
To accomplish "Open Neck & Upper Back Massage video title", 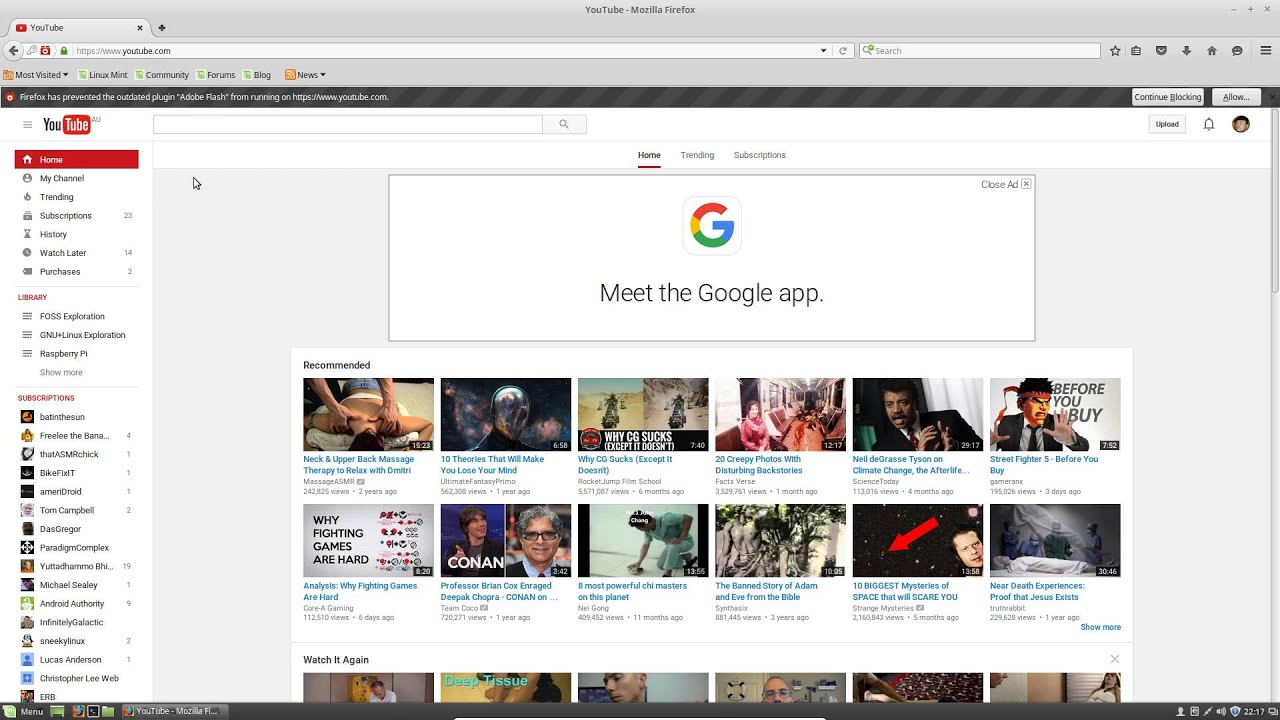I will click(x=358, y=465).
